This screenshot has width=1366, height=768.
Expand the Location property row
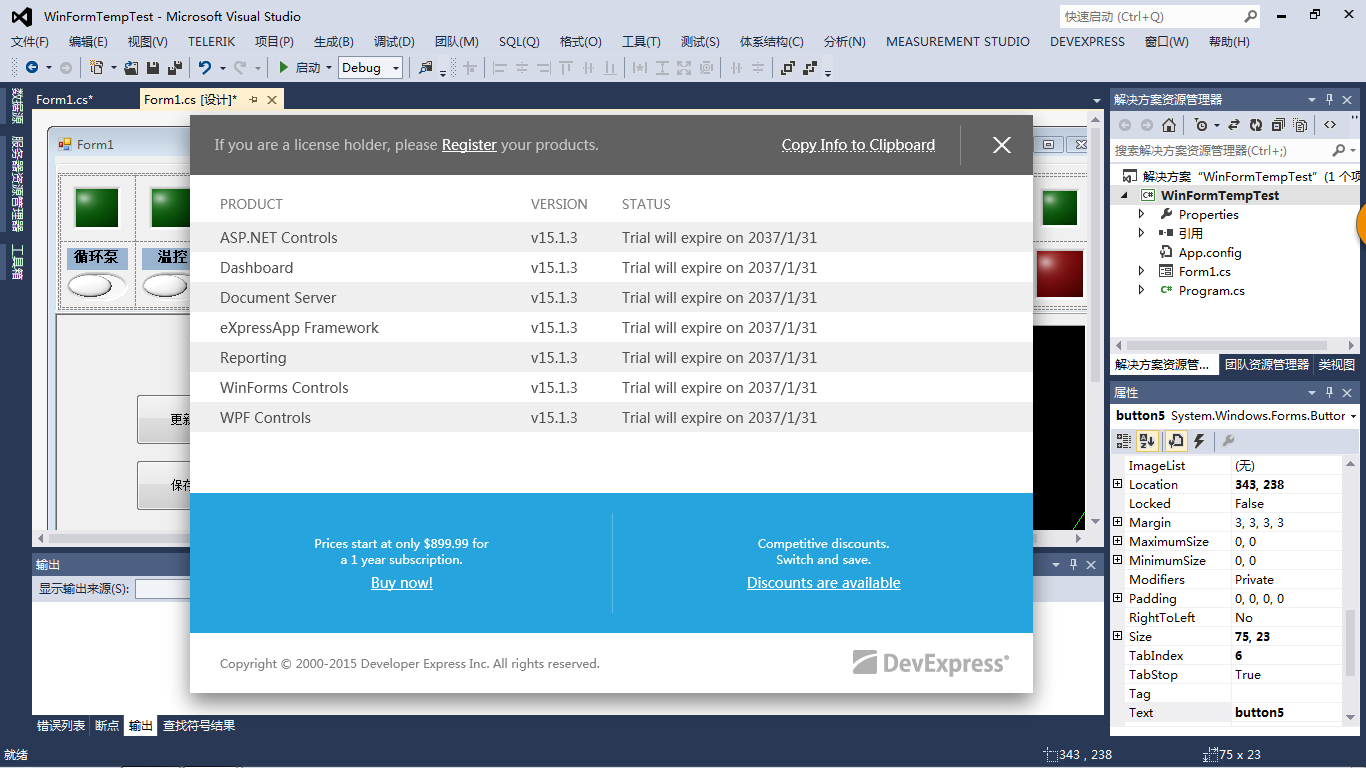coord(1118,484)
